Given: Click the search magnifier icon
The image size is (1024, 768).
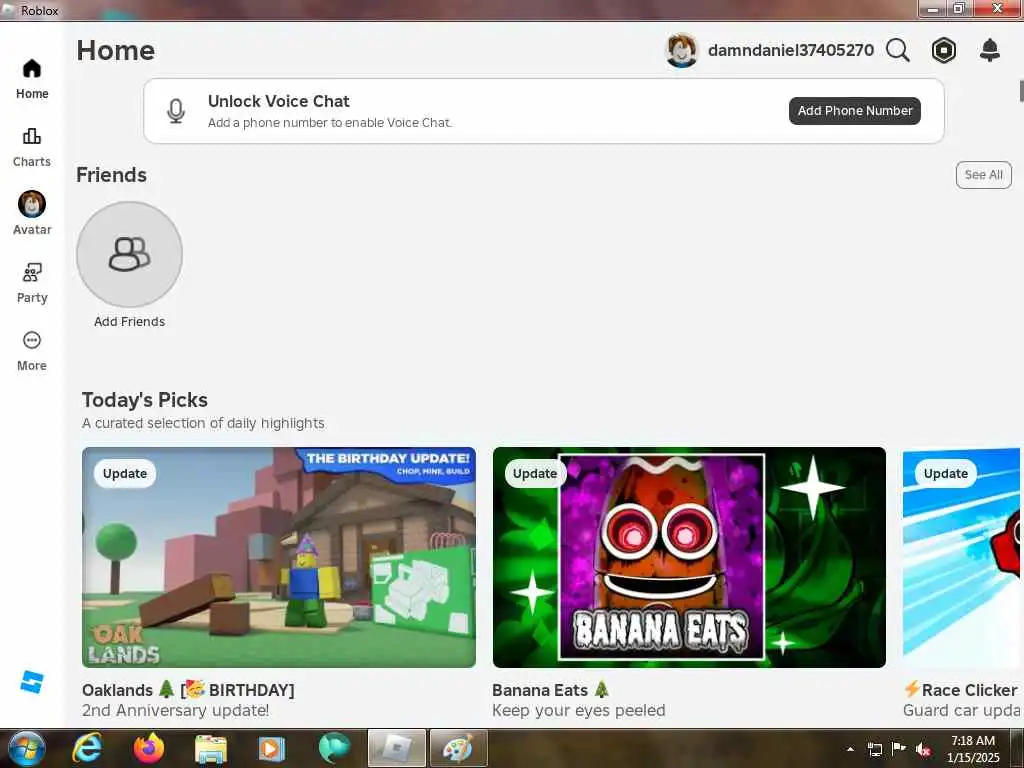Looking at the screenshot, I should [898, 50].
